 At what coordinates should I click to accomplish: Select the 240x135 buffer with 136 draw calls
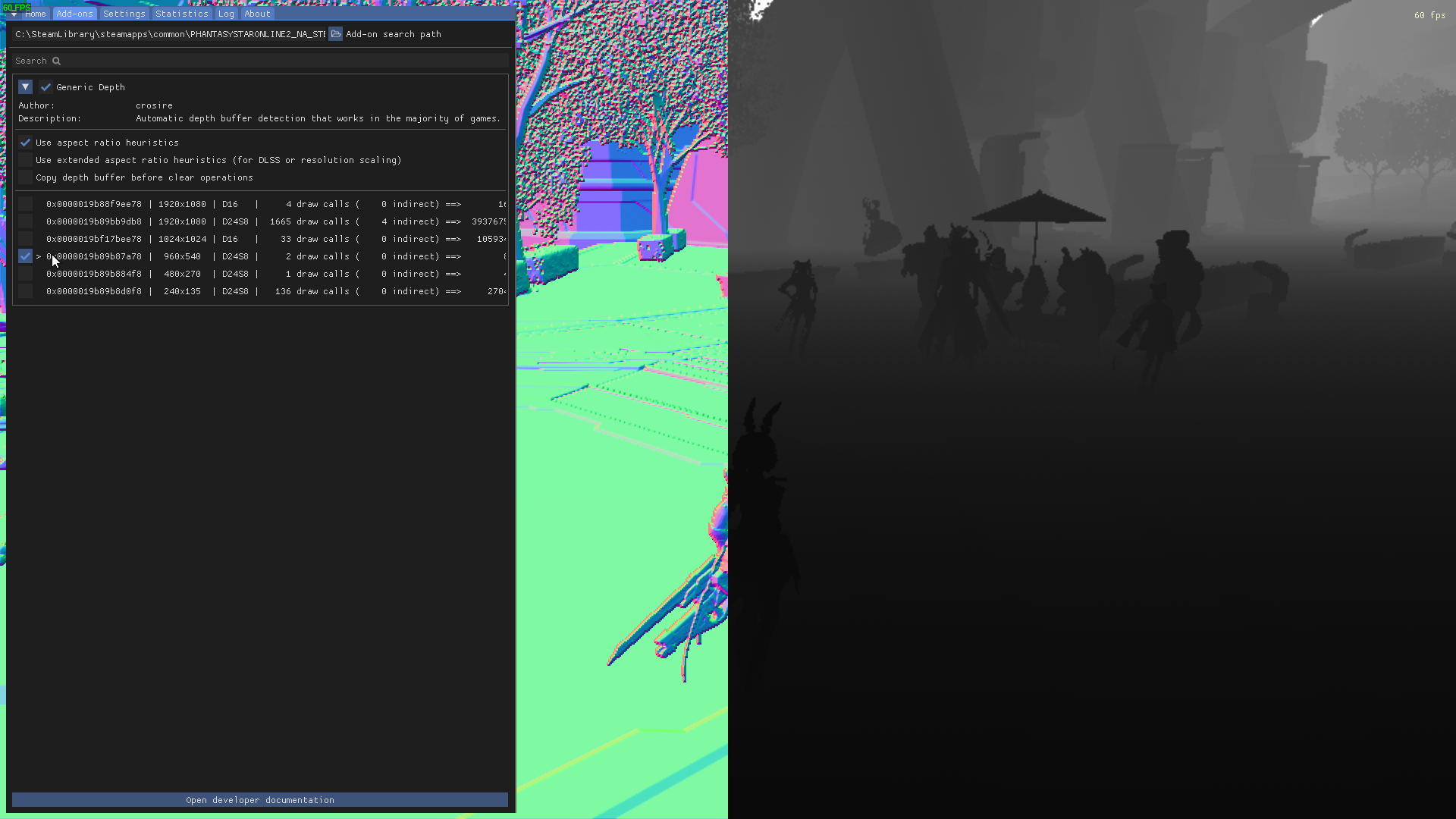click(x=25, y=290)
